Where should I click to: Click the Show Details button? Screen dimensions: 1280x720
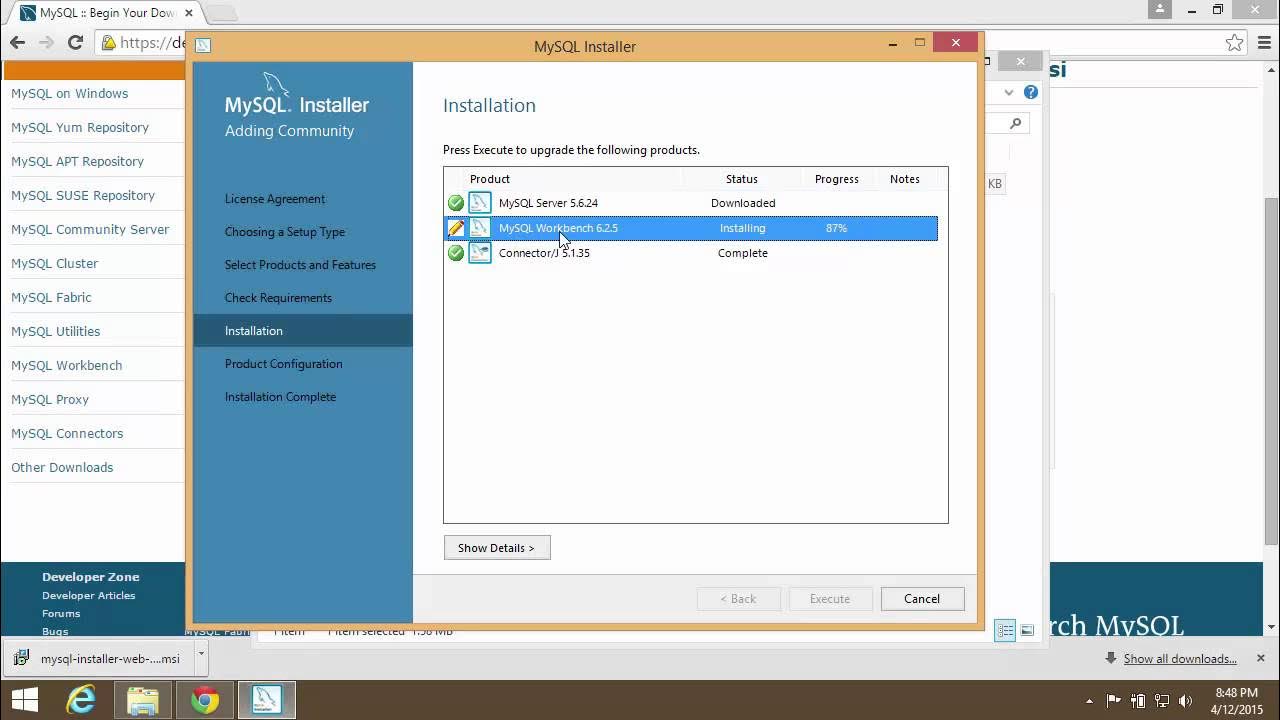tap(497, 548)
